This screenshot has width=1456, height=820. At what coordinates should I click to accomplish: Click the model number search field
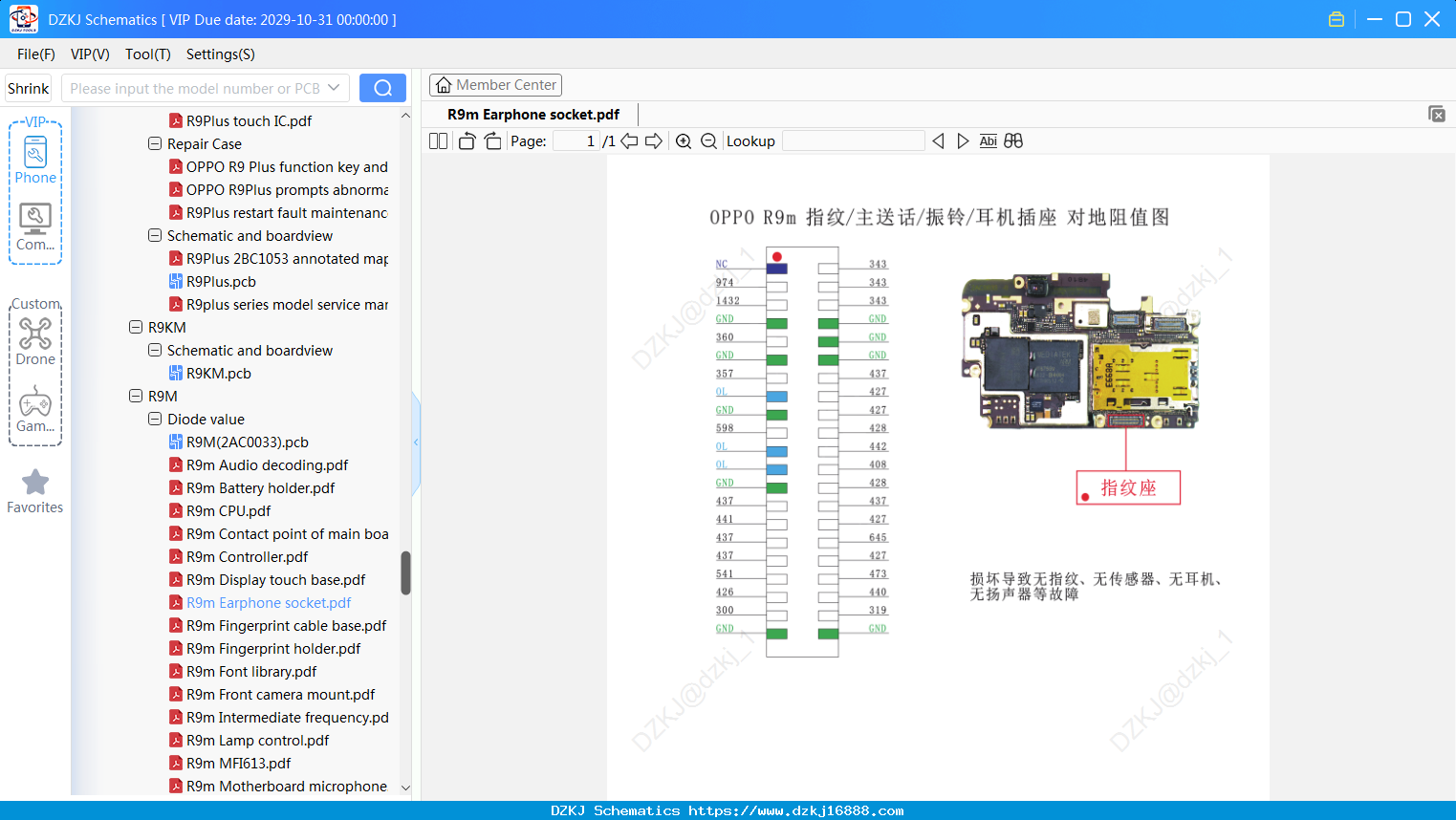[x=205, y=88]
